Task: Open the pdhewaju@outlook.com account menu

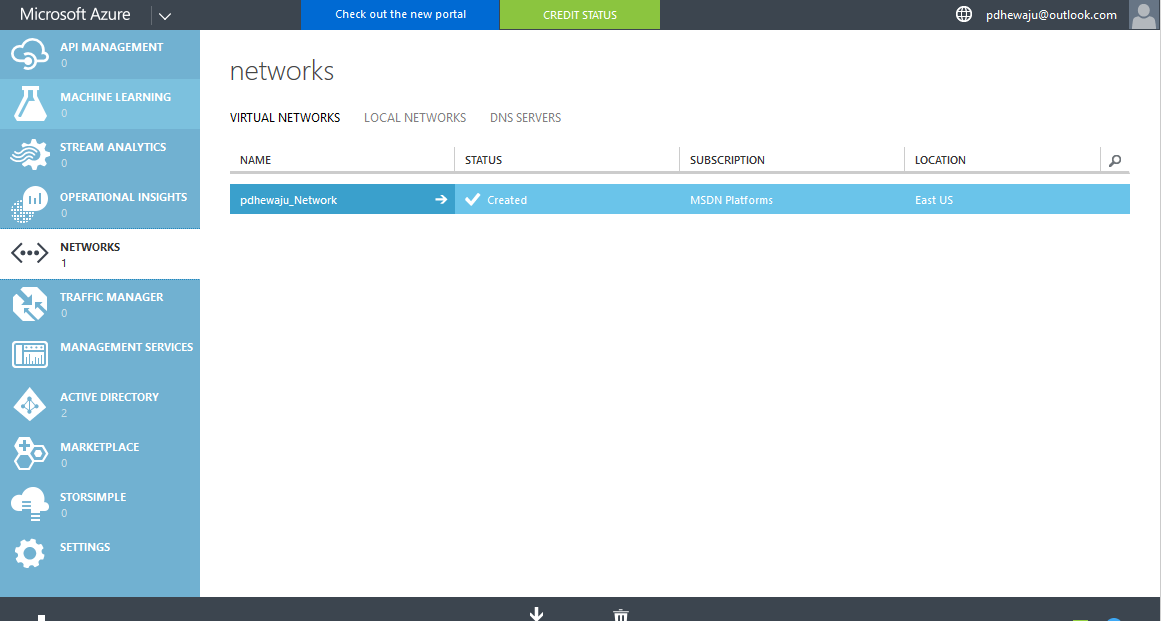Action: (x=1051, y=15)
